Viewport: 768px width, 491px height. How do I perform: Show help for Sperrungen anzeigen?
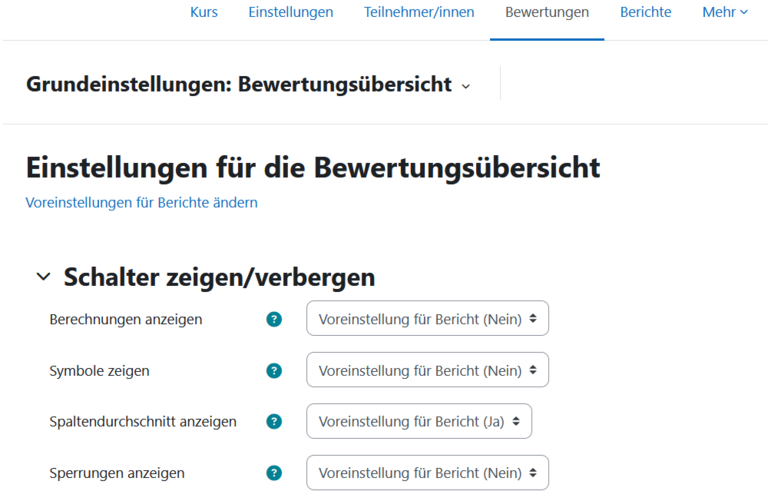(274, 472)
